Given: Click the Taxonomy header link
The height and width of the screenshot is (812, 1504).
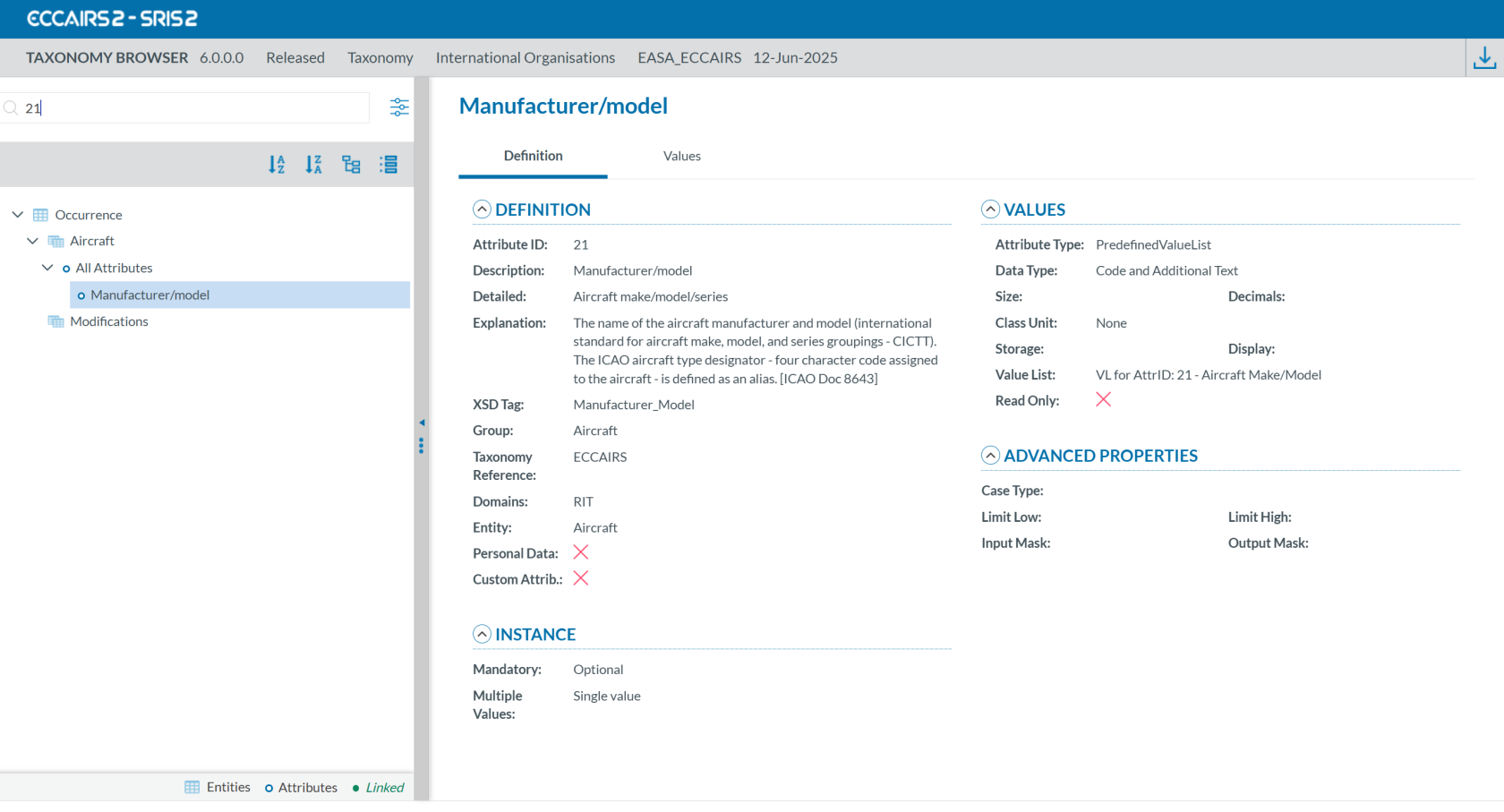Looking at the screenshot, I should (x=380, y=58).
